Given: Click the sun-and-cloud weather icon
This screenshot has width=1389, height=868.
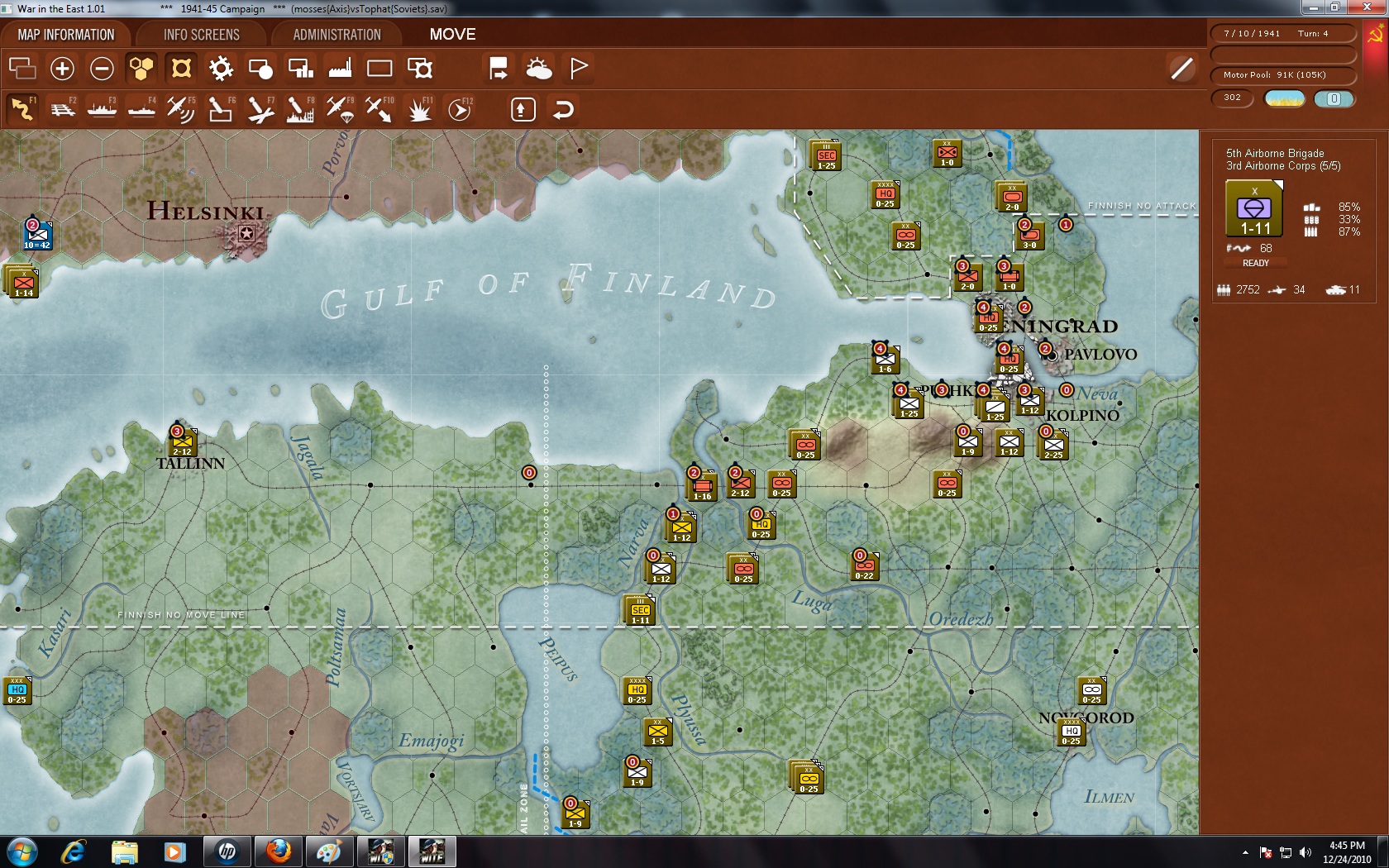Looking at the screenshot, I should point(538,69).
